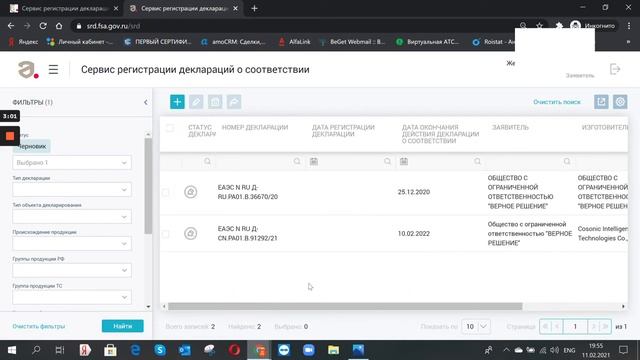Tick checkbox for declaration CN.РА01.В.91292/21
Screen dimensions: 640x360
165,233
